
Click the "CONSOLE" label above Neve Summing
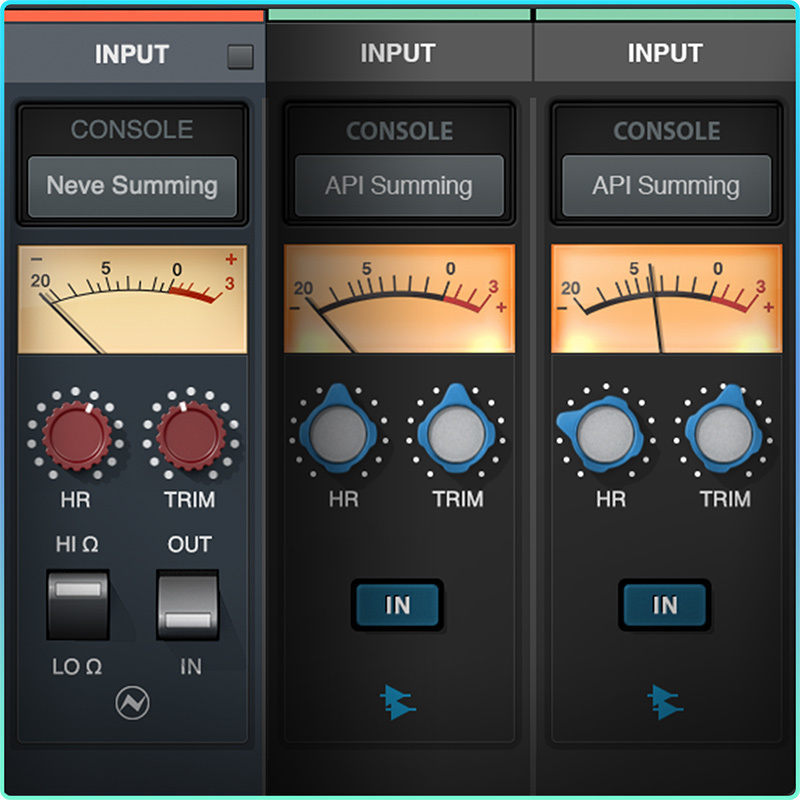coord(132,130)
